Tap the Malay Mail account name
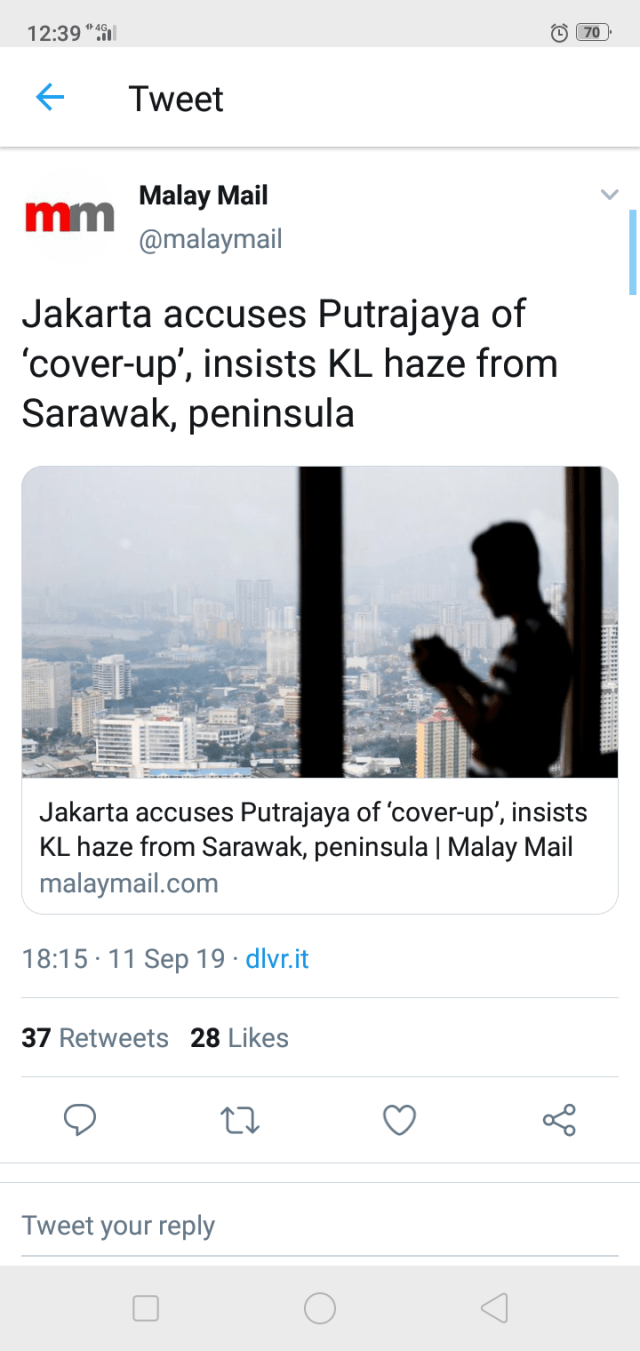 click(203, 195)
